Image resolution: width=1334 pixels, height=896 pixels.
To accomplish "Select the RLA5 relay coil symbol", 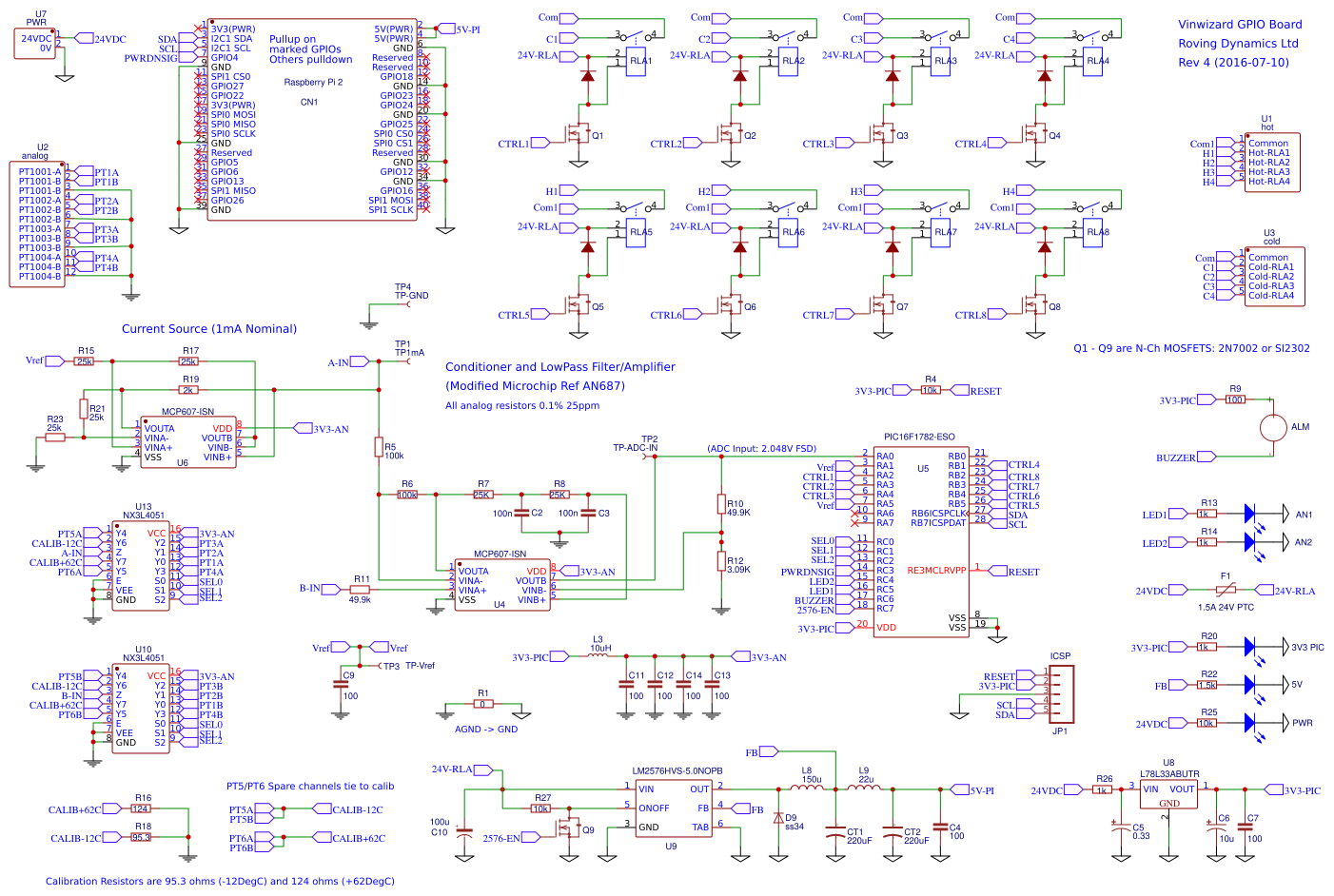I will [636, 233].
